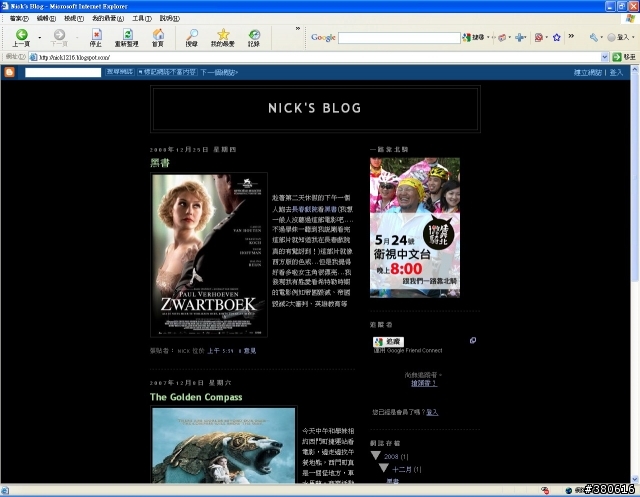Click the grayed Forward arrow button
The image size is (640, 497).
point(59,38)
